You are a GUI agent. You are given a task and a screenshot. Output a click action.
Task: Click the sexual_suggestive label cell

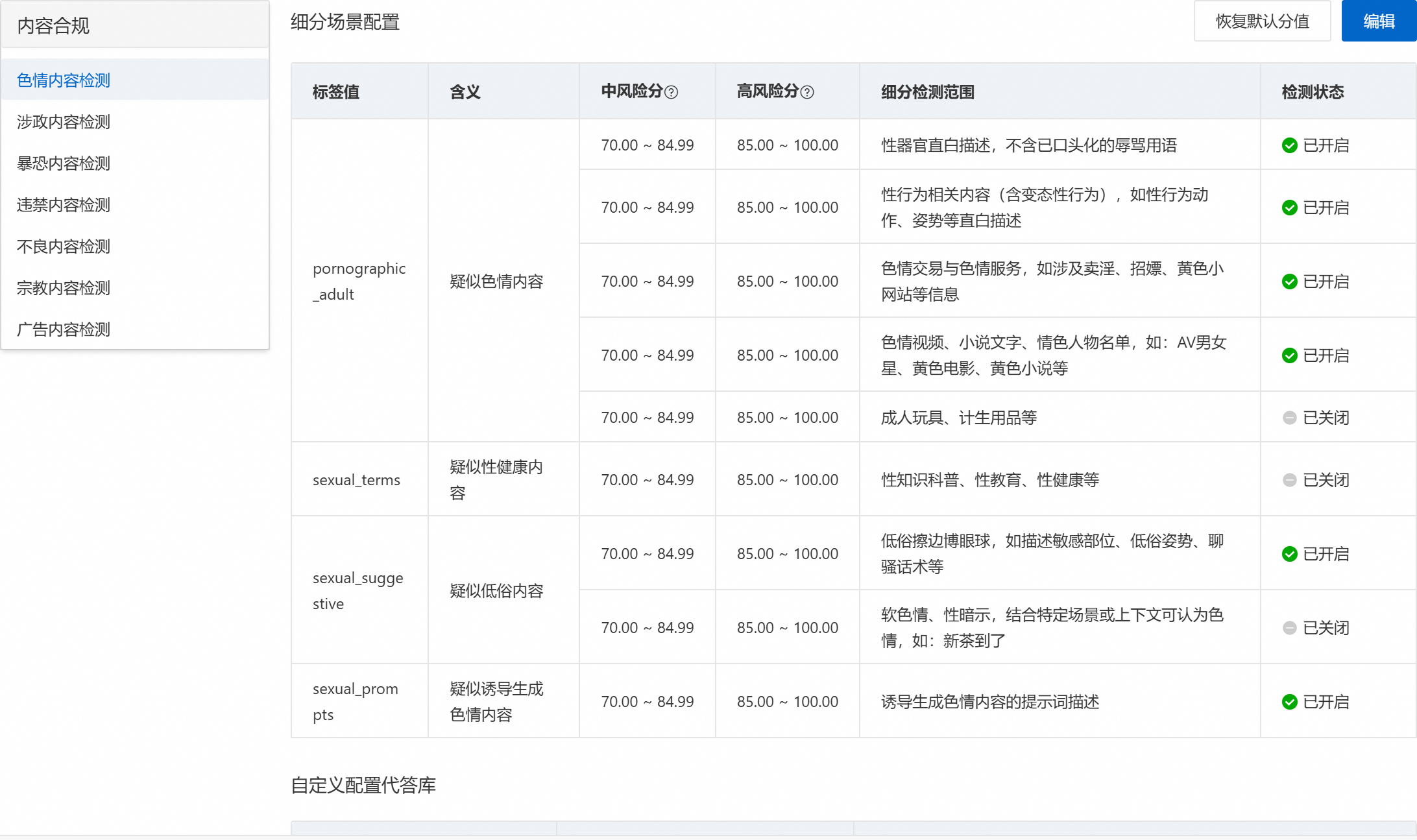(x=358, y=590)
